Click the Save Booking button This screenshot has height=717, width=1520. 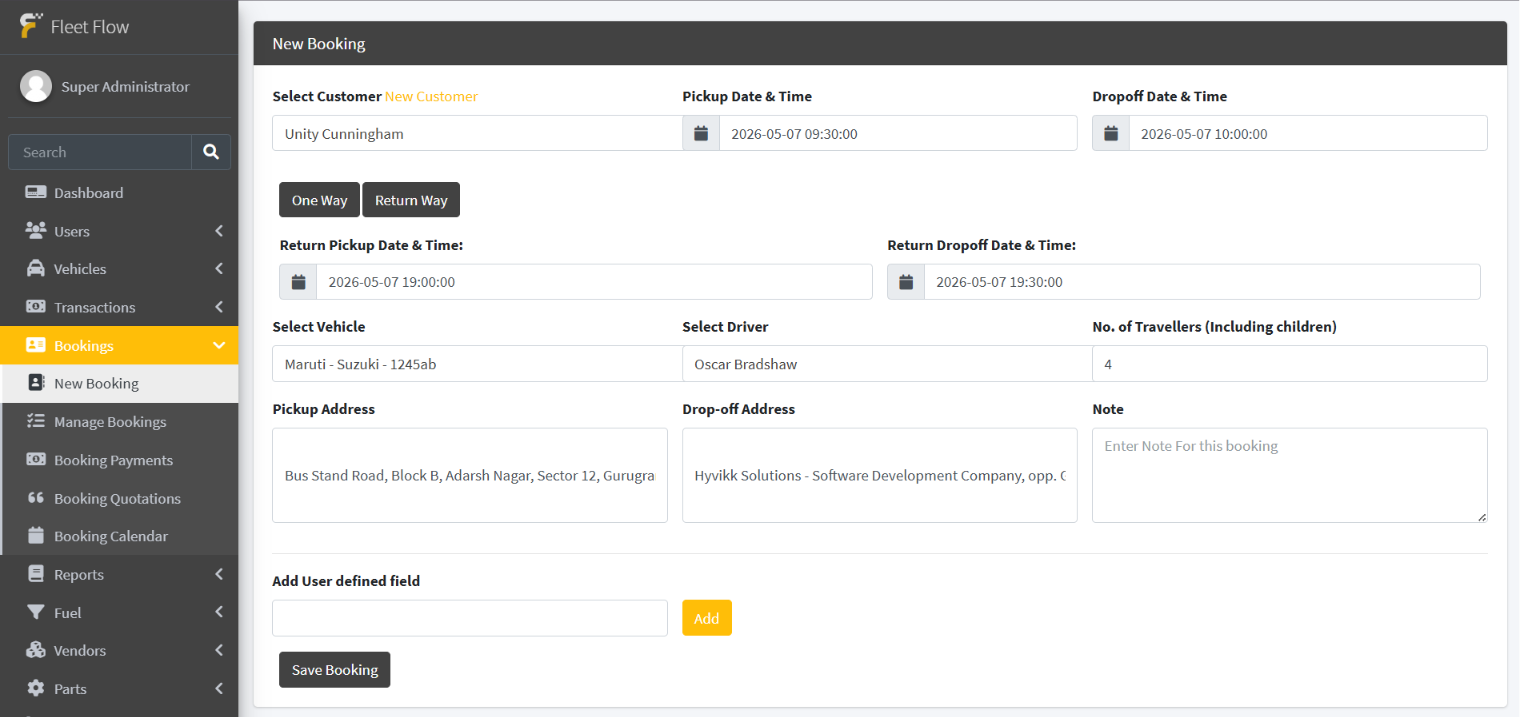coord(334,670)
